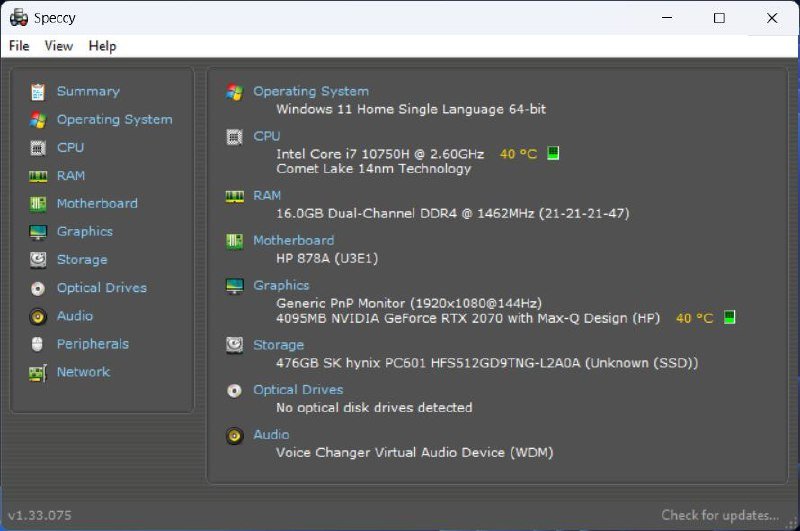Open the Operating System heading link in summary

pos(311,91)
